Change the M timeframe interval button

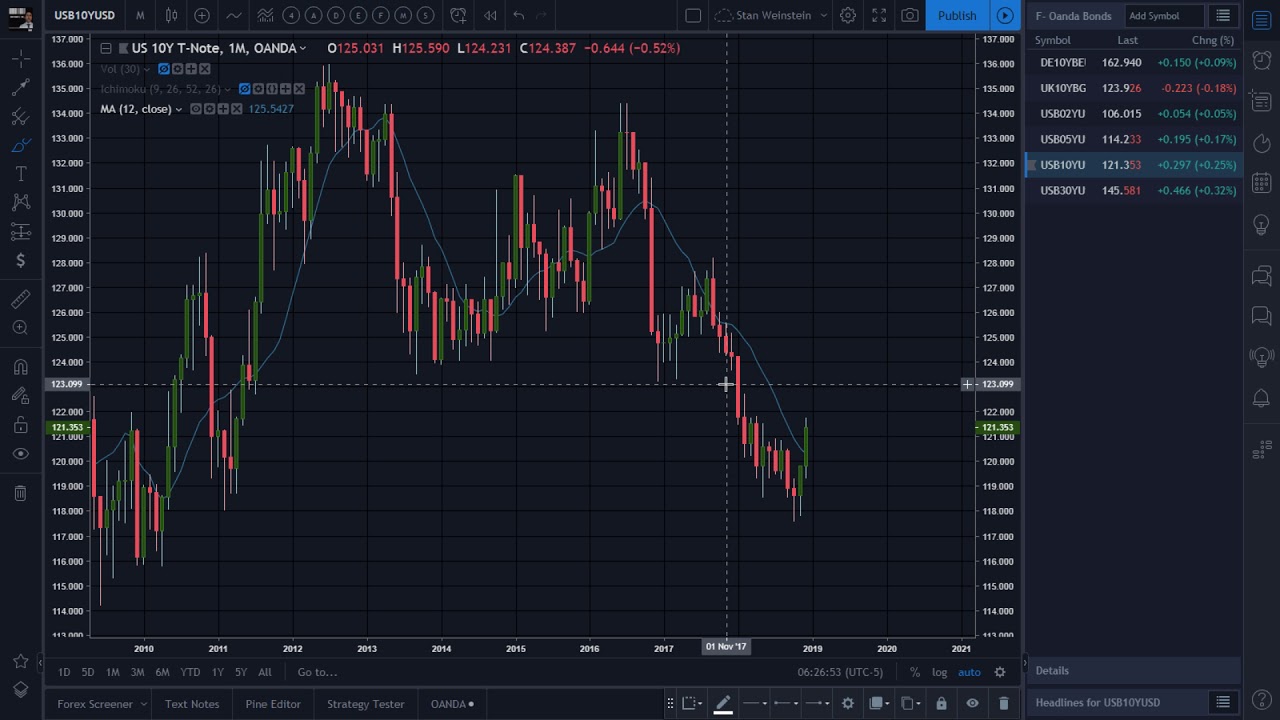click(140, 15)
